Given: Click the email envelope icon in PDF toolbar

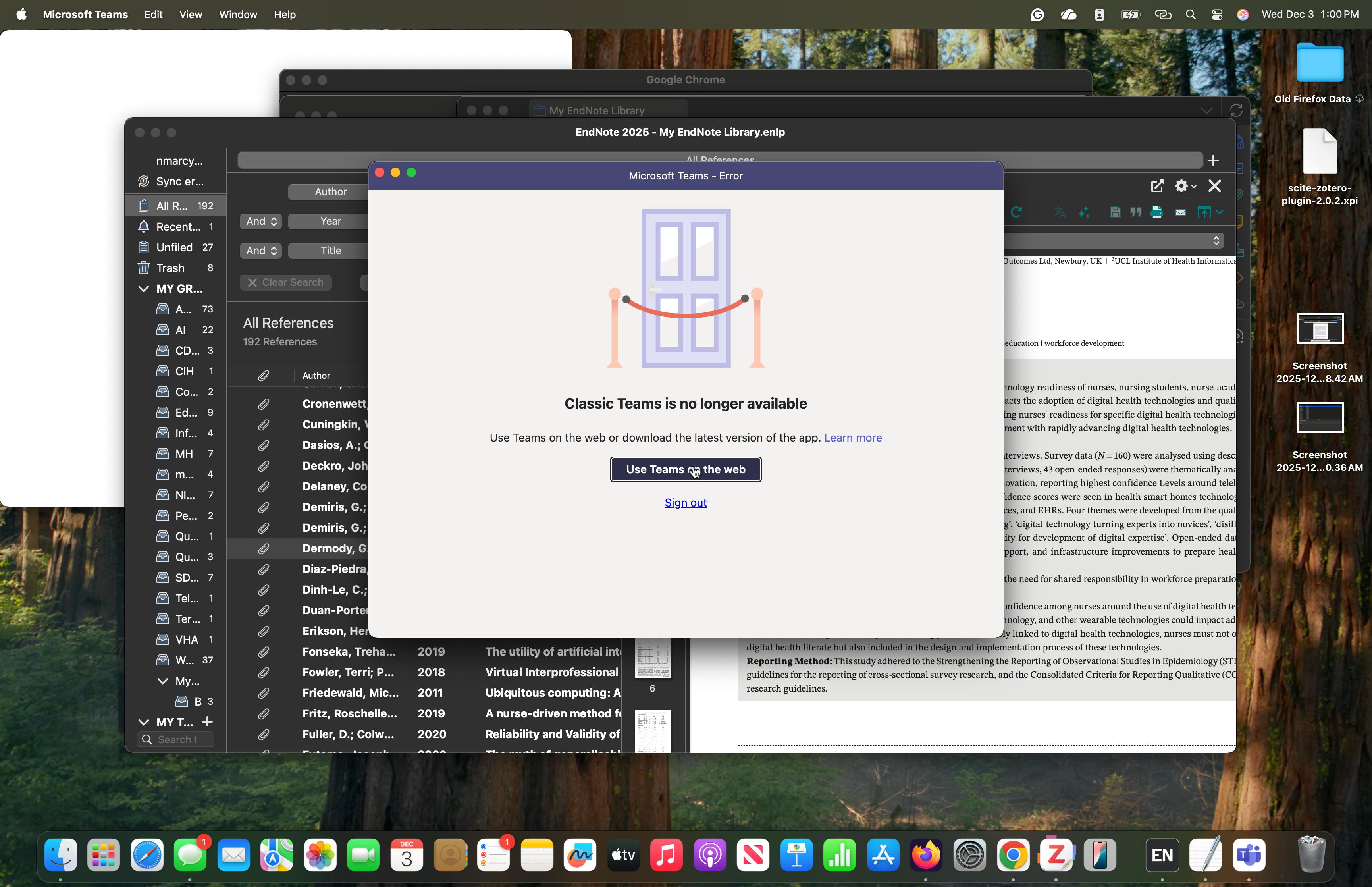Looking at the screenshot, I should point(1180,212).
